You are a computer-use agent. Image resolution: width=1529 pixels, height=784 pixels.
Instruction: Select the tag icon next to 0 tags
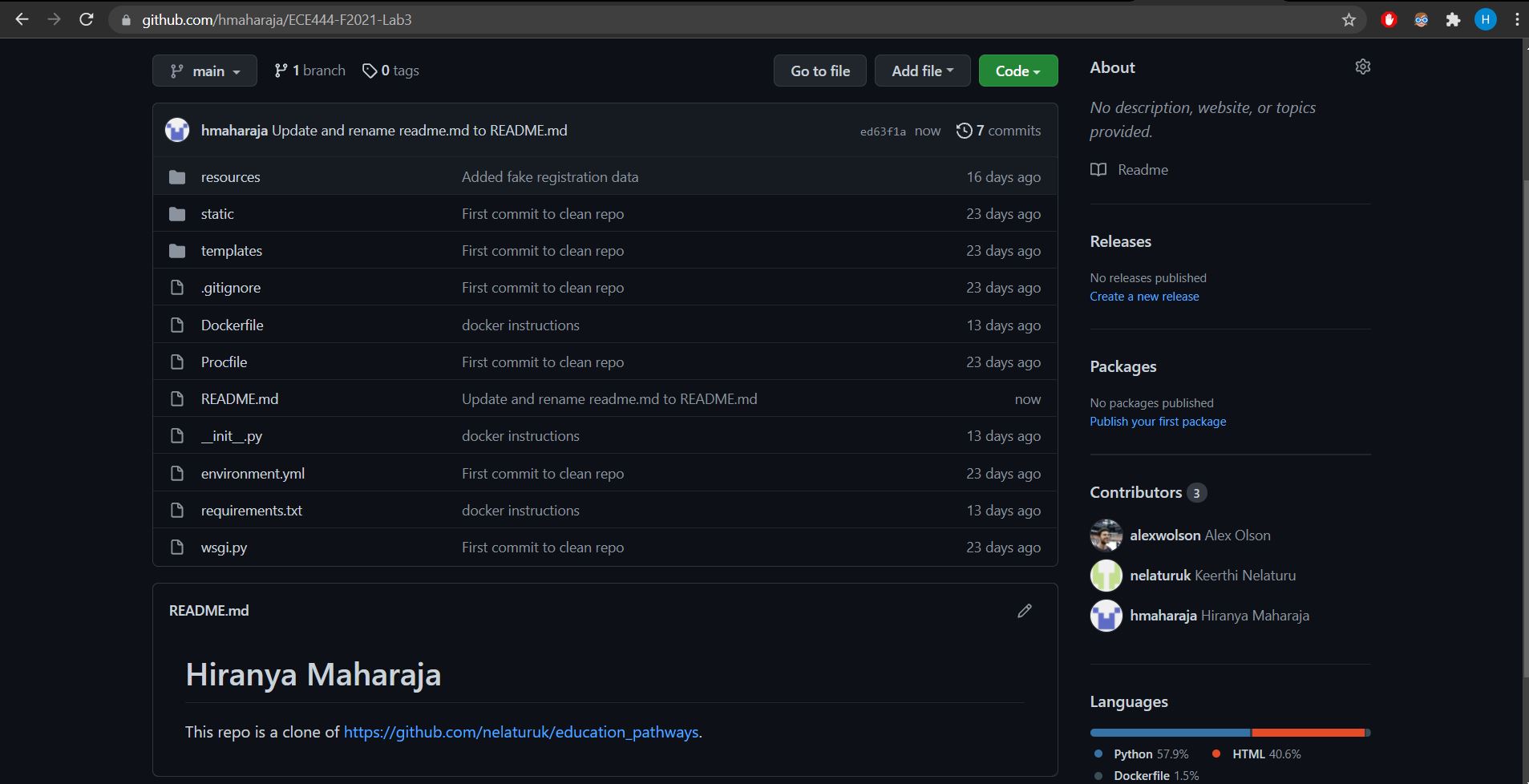point(370,71)
